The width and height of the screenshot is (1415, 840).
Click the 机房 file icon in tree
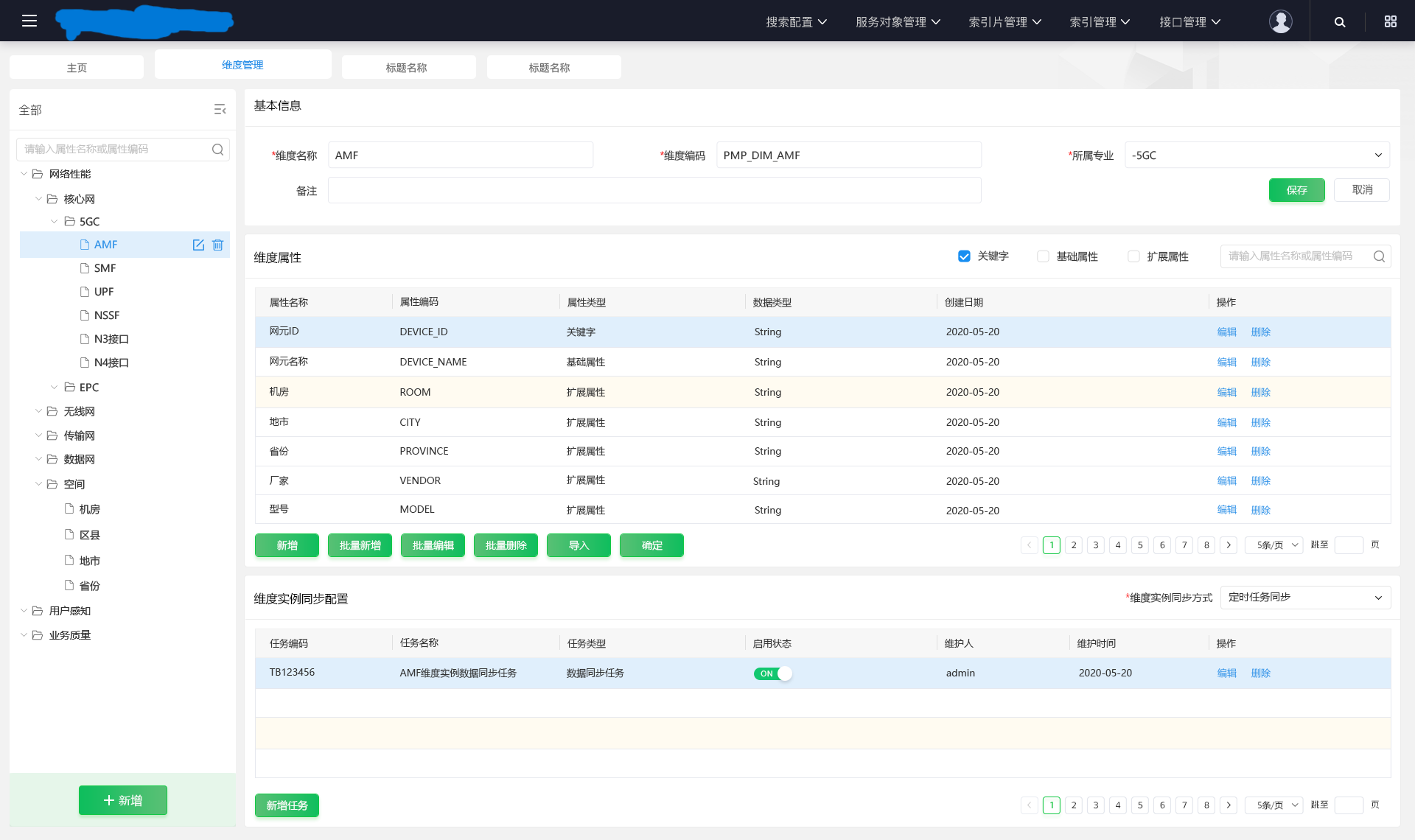click(x=69, y=508)
